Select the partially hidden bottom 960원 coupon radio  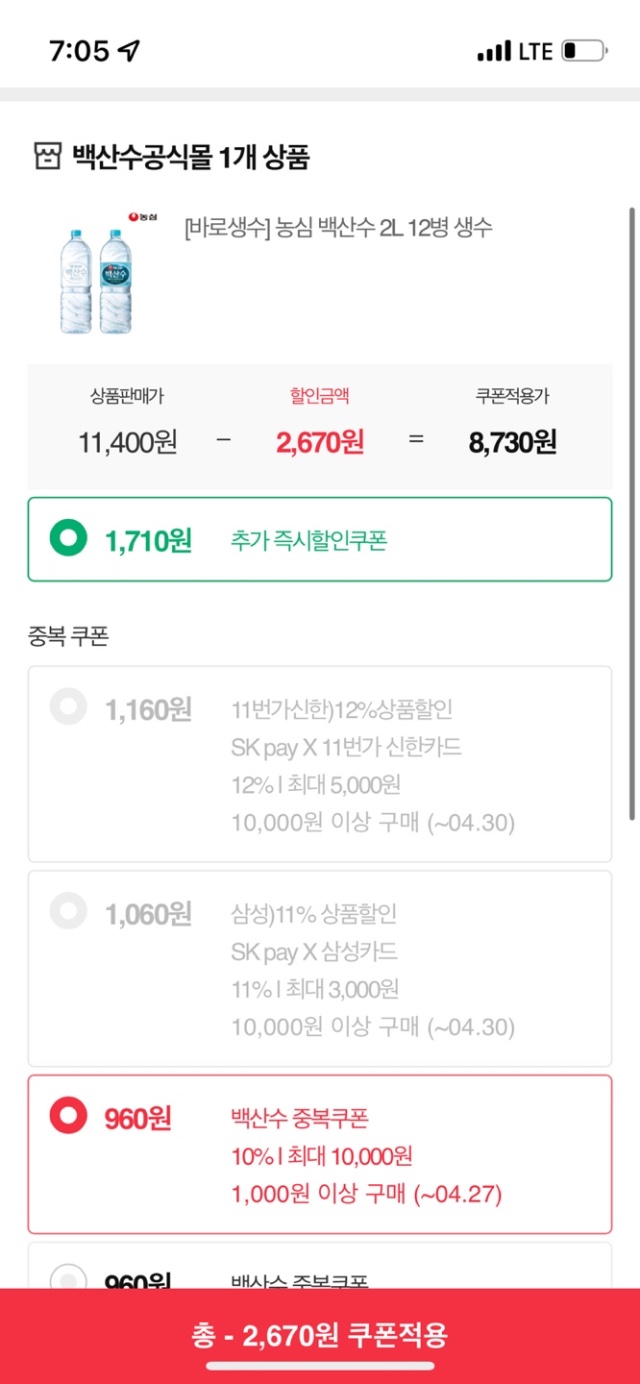point(69,1278)
